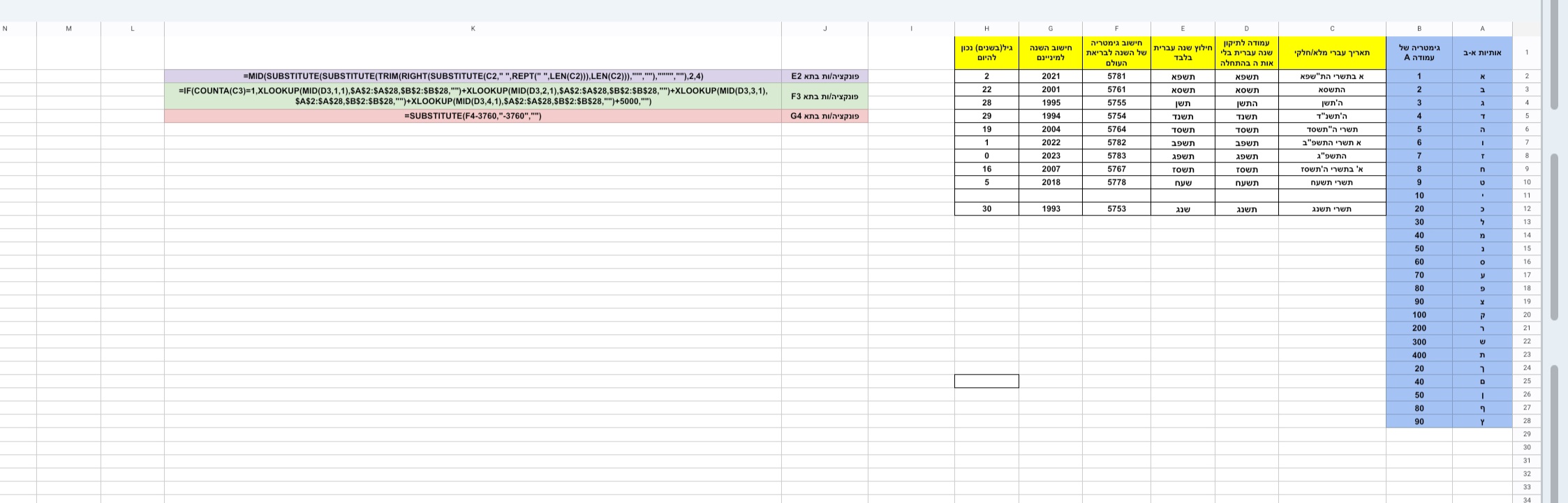Select column header B
Viewport: 1568px width, 503px height.
click(1419, 29)
